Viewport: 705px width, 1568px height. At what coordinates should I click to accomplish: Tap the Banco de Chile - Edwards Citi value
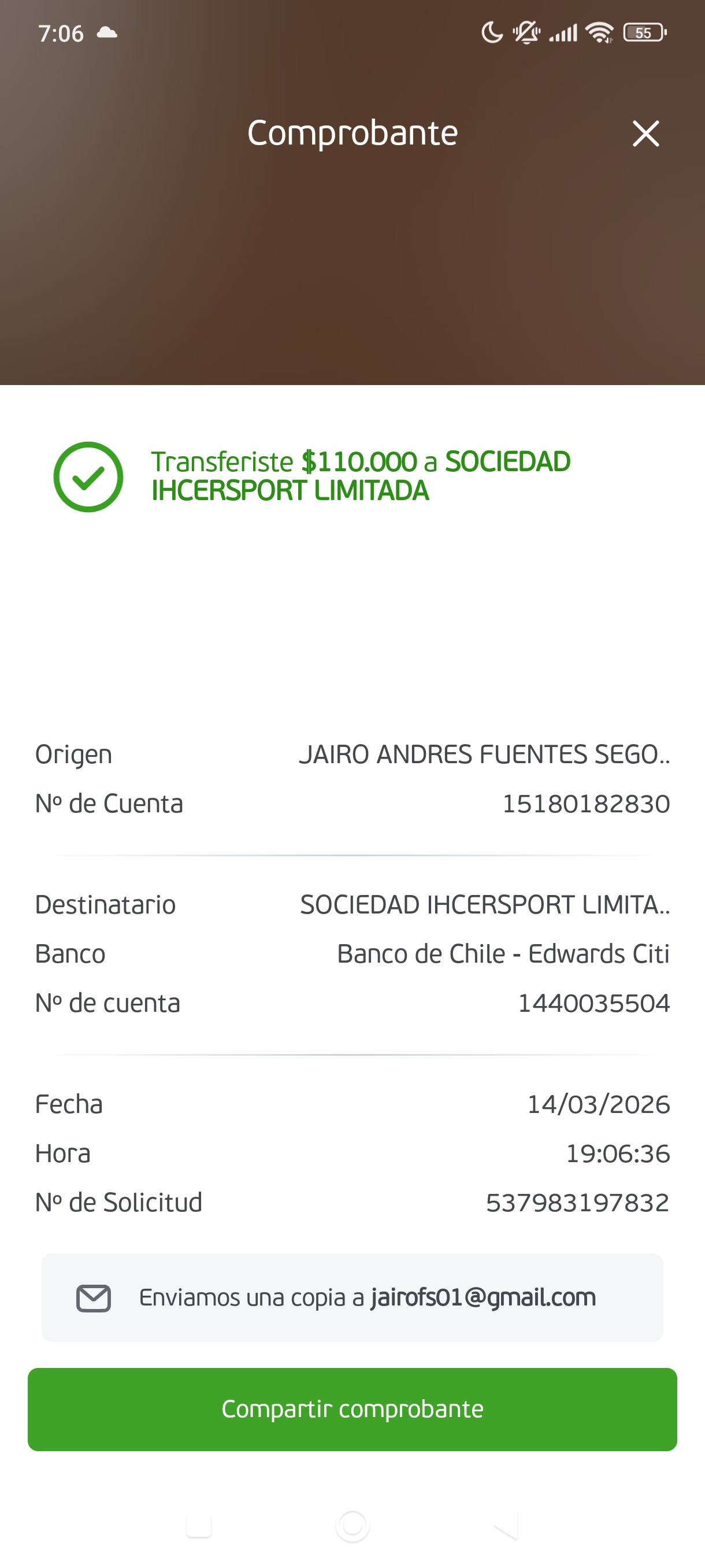pos(503,954)
